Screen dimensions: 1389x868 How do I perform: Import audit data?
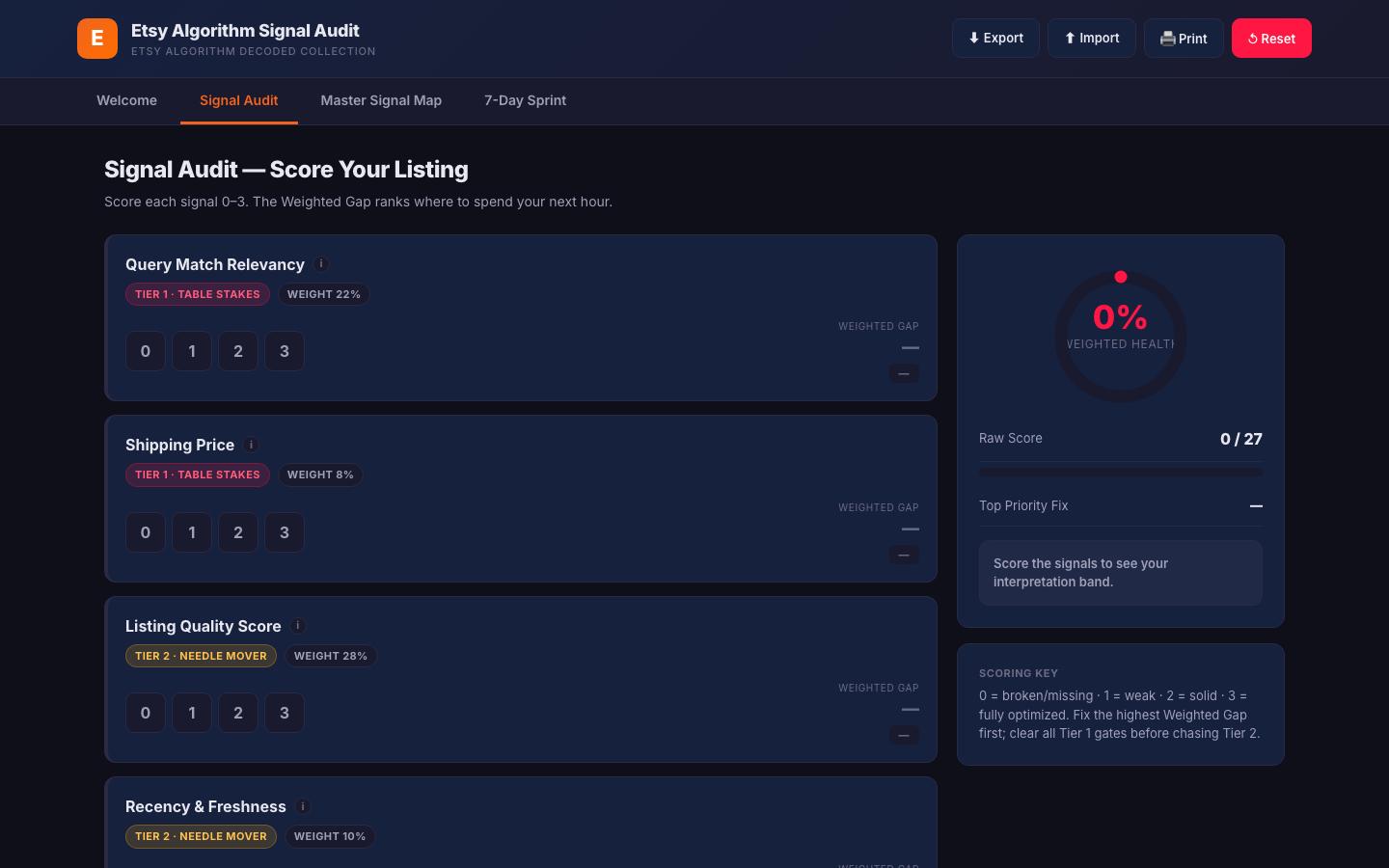click(x=1092, y=39)
